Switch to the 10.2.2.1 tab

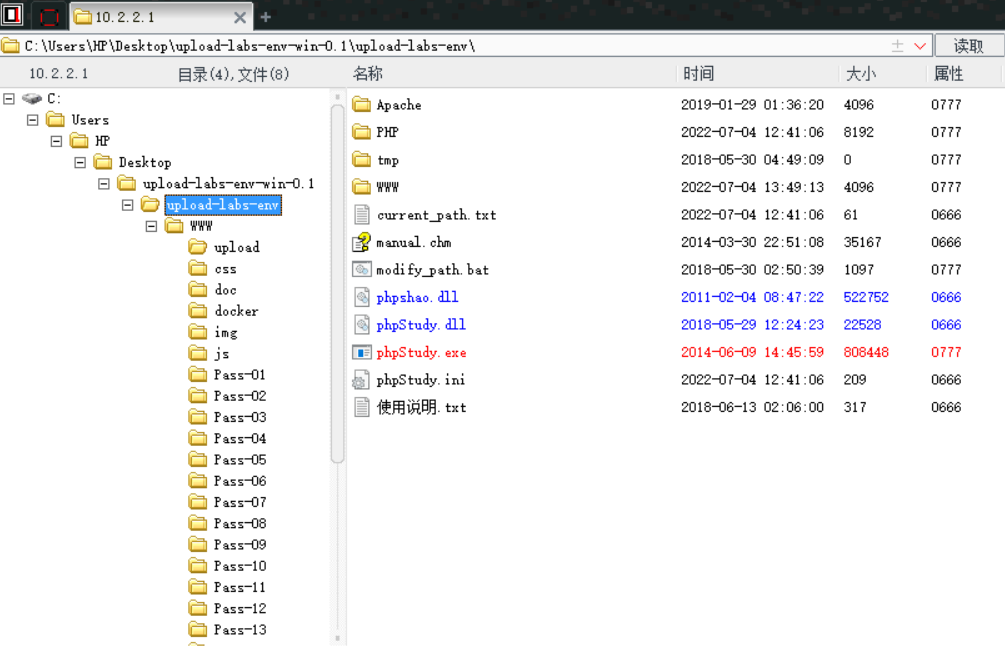tap(150, 17)
